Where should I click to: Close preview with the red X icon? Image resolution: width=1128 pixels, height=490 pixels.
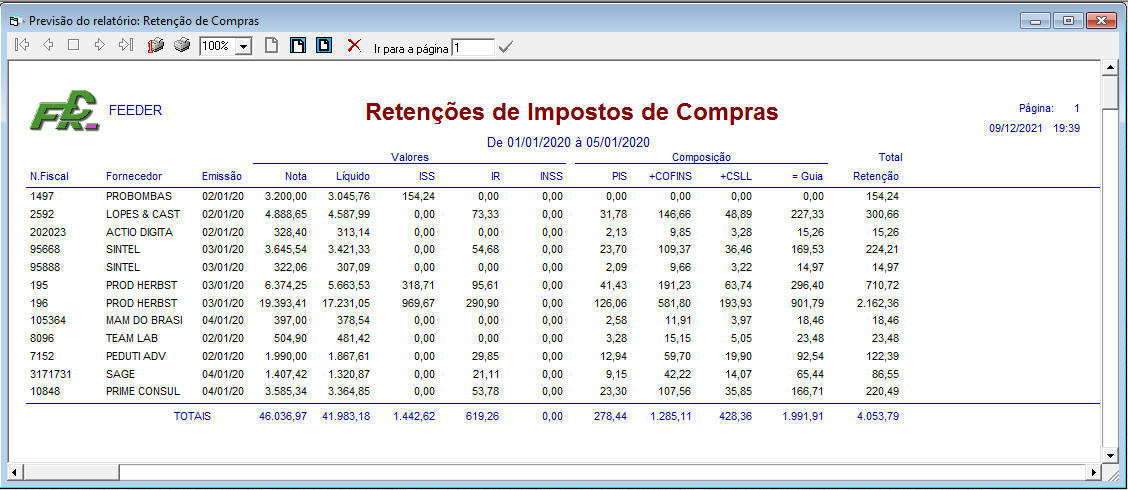point(353,45)
